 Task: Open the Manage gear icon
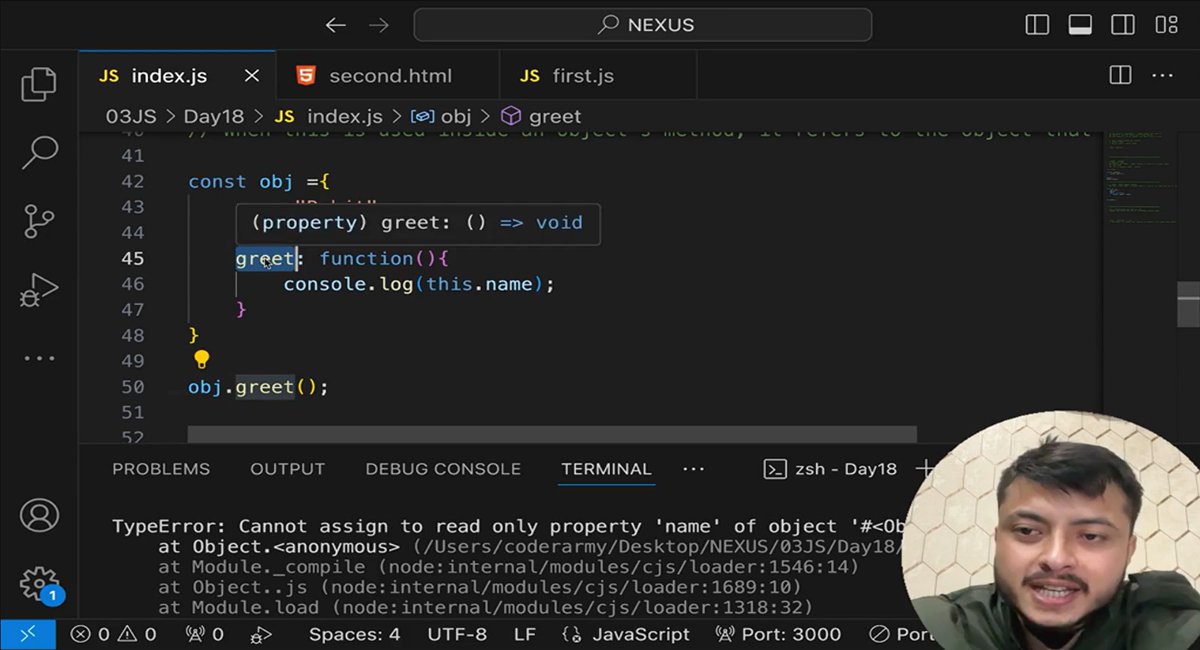[39, 584]
